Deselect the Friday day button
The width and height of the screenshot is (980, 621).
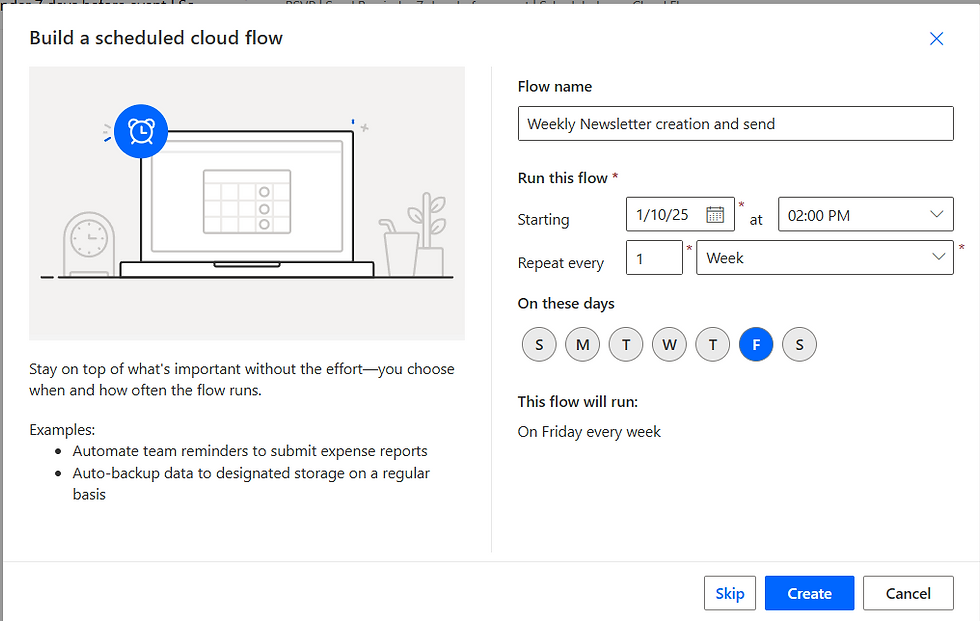[756, 344]
